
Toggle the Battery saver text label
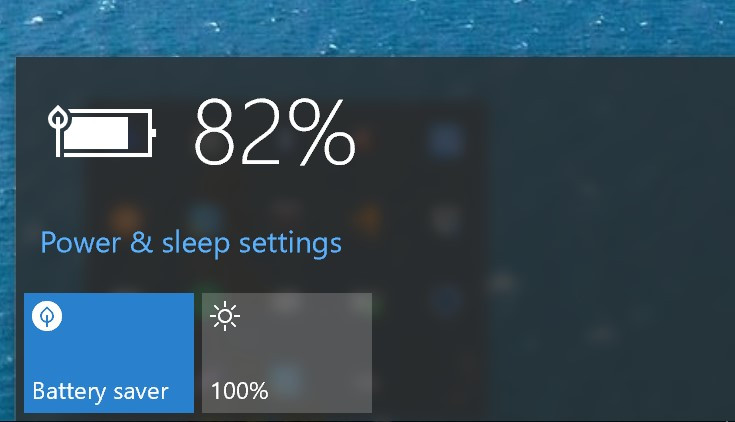pyautogui.click(x=100, y=392)
